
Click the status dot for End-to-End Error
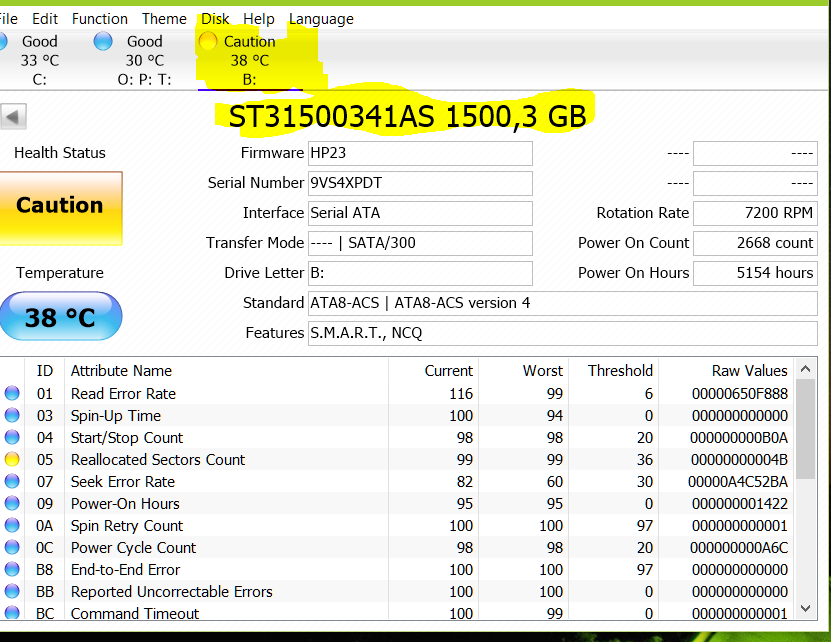click(x=12, y=569)
